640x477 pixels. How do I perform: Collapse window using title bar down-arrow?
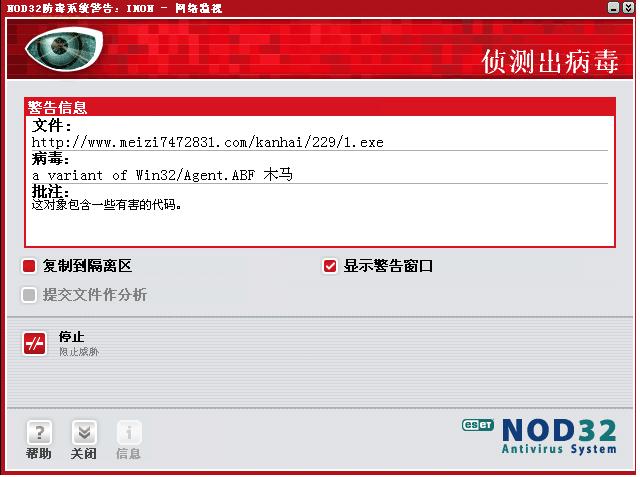(x=628, y=8)
